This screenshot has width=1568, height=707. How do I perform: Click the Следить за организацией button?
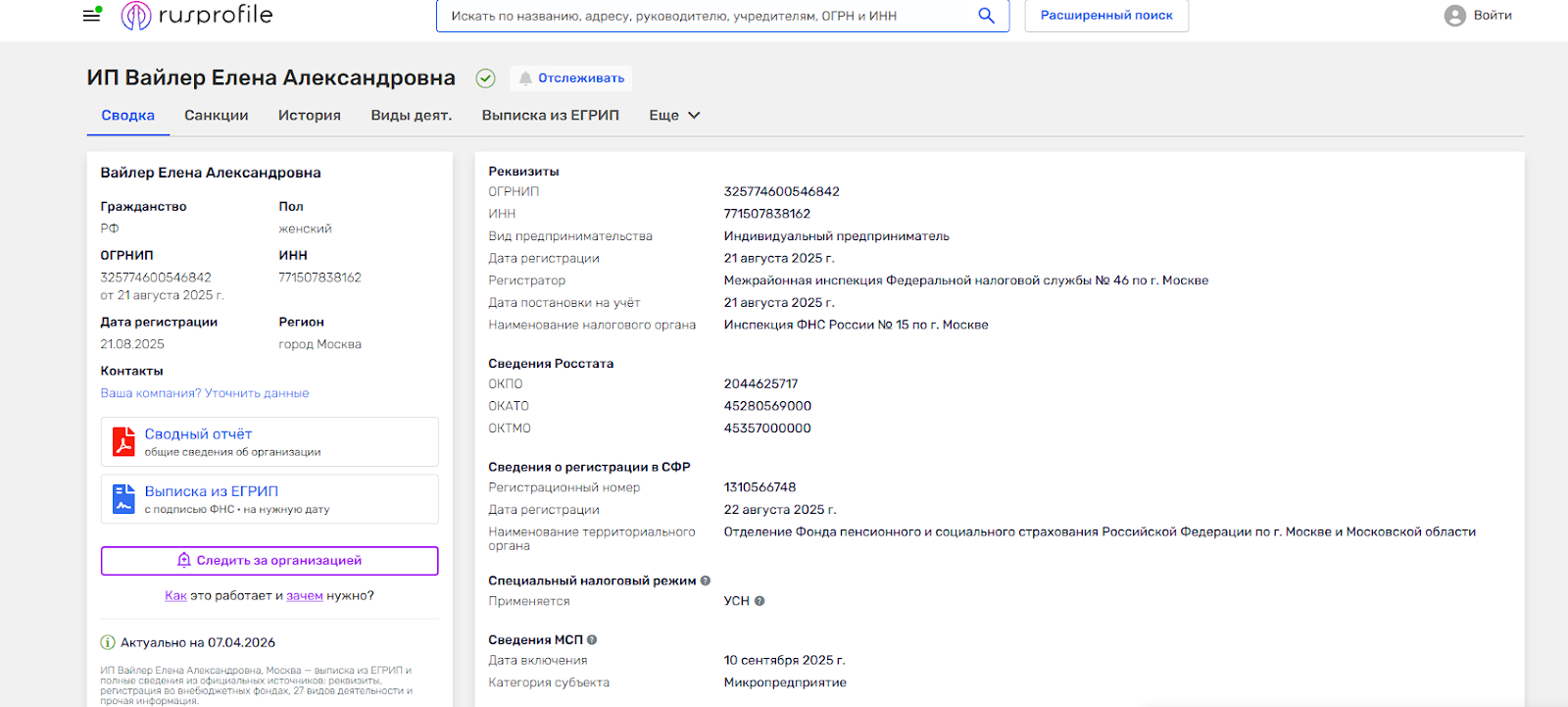click(x=269, y=561)
